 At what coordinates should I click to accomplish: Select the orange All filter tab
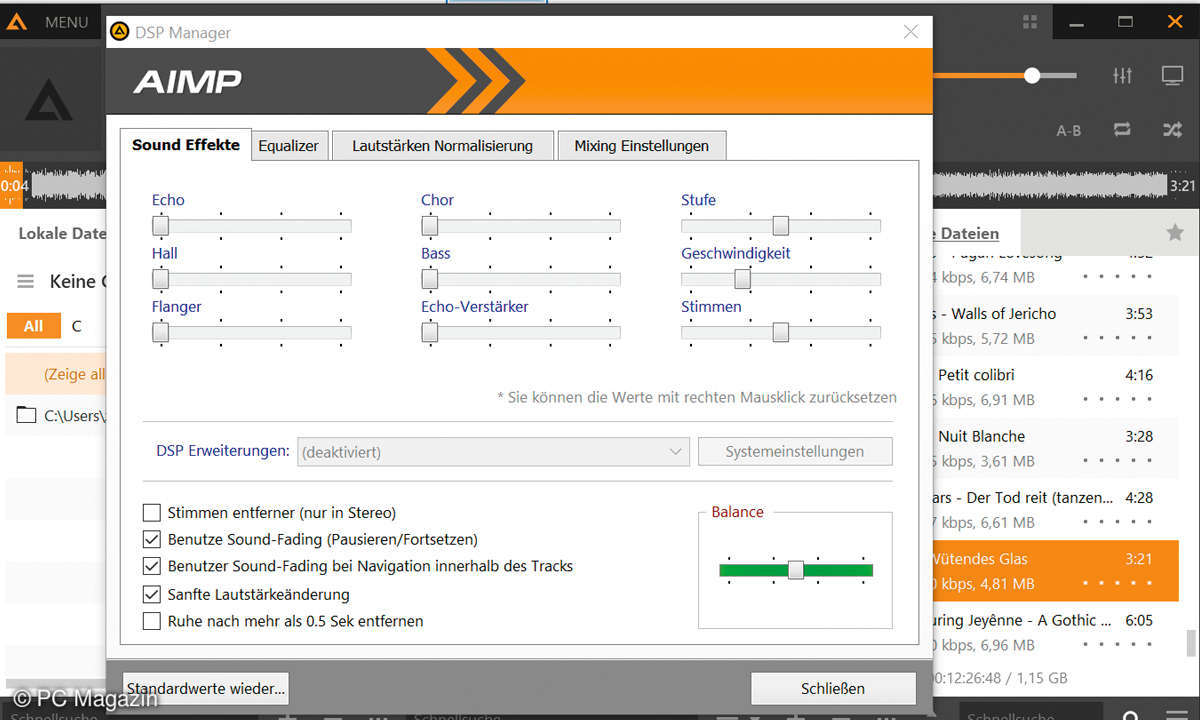pyautogui.click(x=33, y=326)
